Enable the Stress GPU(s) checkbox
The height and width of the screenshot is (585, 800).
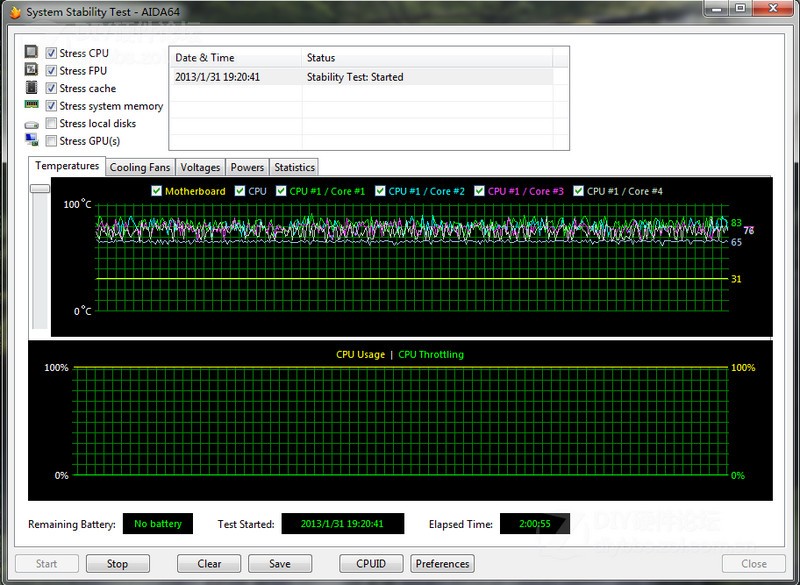coord(51,141)
